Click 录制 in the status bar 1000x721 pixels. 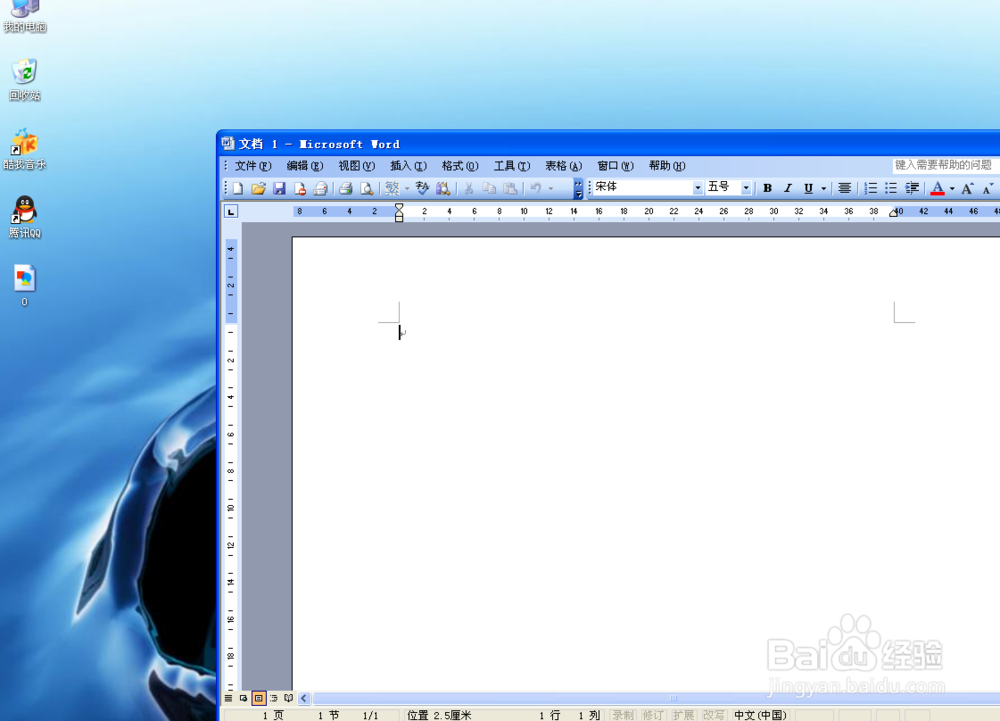[622, 715]
